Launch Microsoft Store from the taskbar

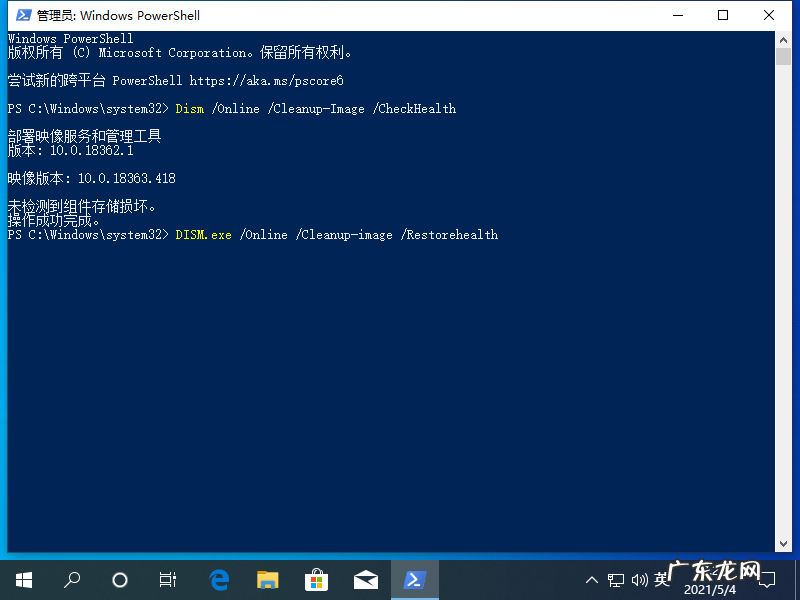click(x=316, y=579)
